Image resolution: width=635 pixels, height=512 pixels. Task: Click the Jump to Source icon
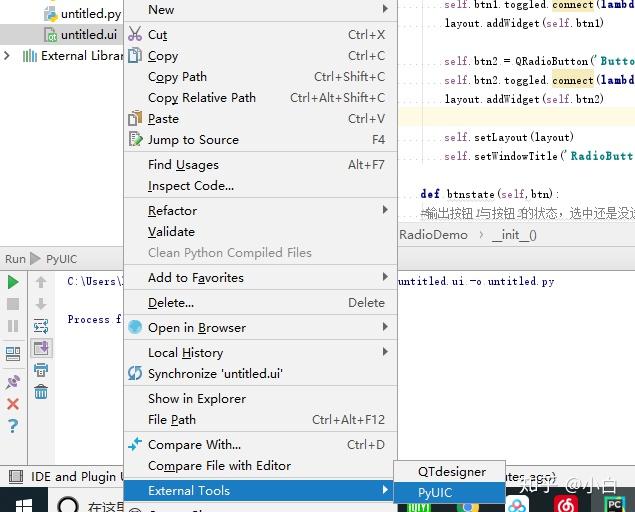(136, 139)
